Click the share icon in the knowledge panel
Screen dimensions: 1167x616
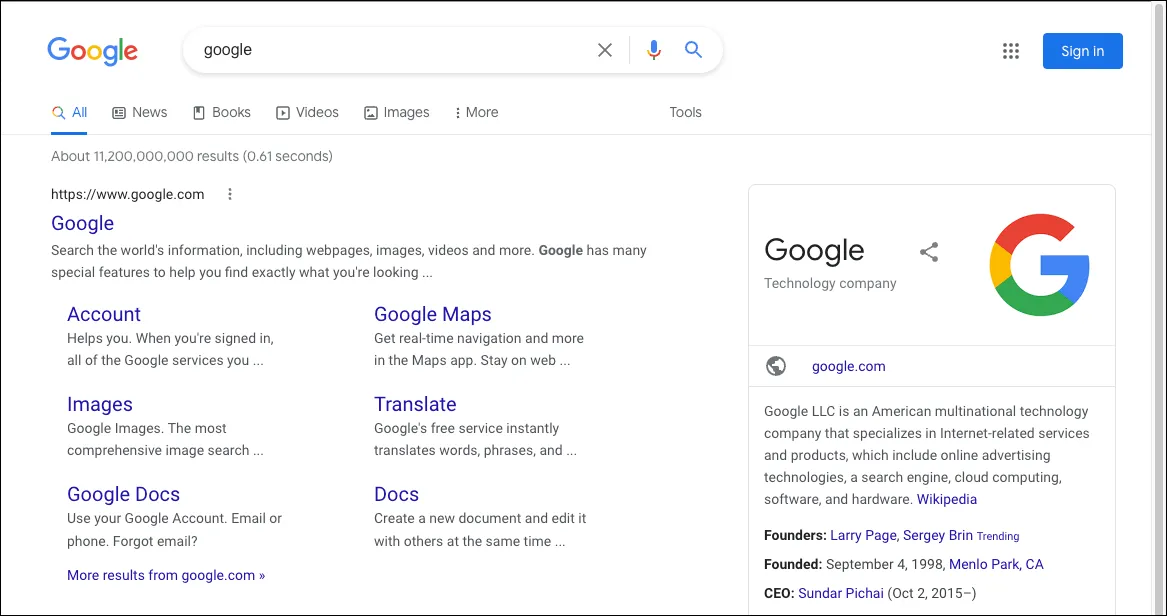pos(929,252)
